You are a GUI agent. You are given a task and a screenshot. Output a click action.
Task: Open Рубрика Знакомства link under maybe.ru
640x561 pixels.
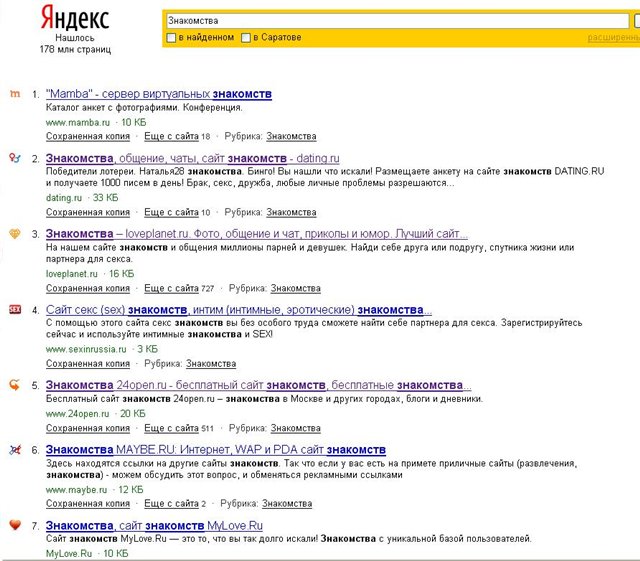pos(287,503)
